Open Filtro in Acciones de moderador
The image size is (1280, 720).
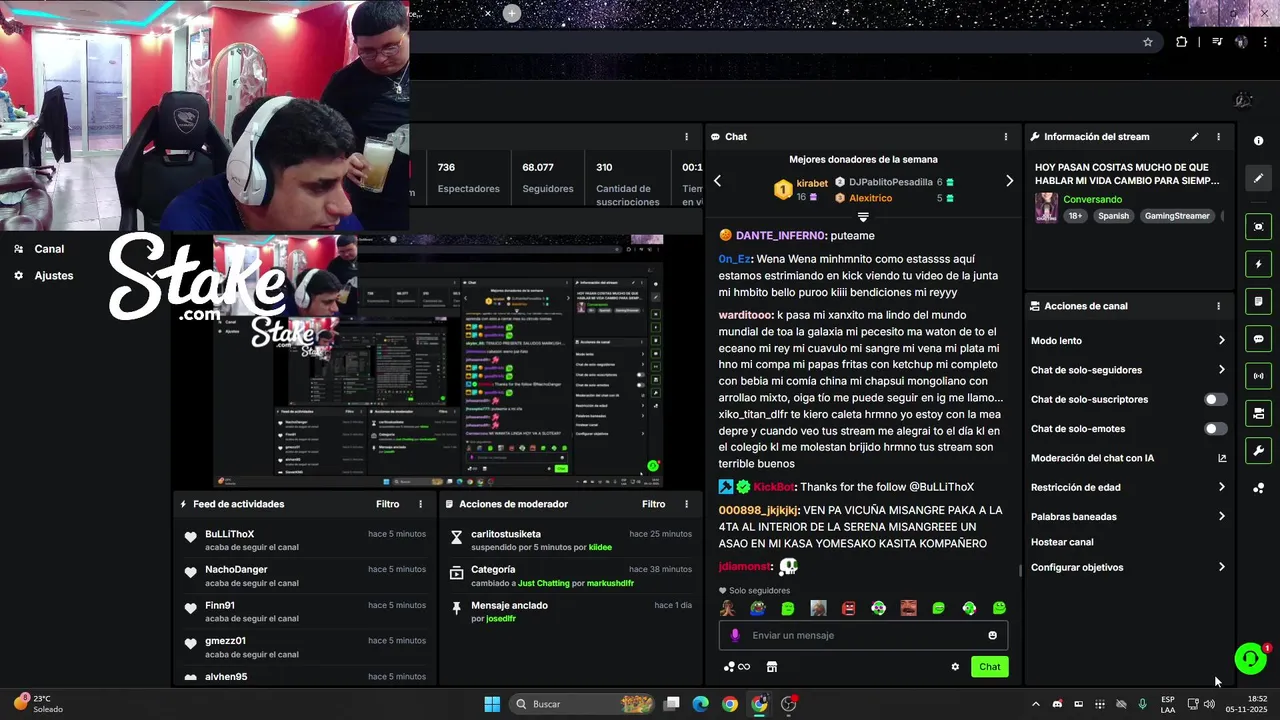[x=653, y=504]
